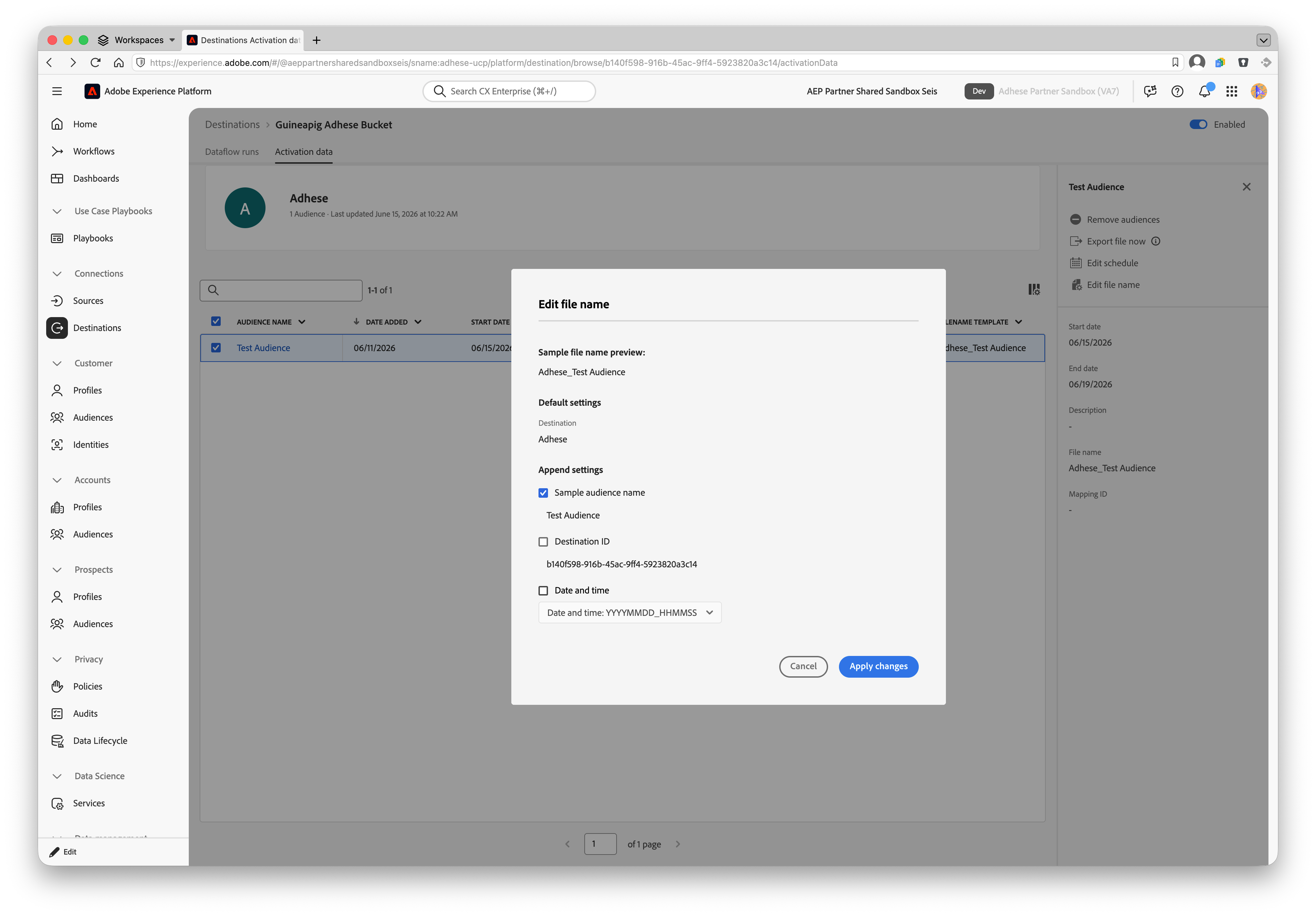Open the user profile avatar
Image resolution: width=1316 pixels, height=916 pixels.
(x=1259, y=91)
